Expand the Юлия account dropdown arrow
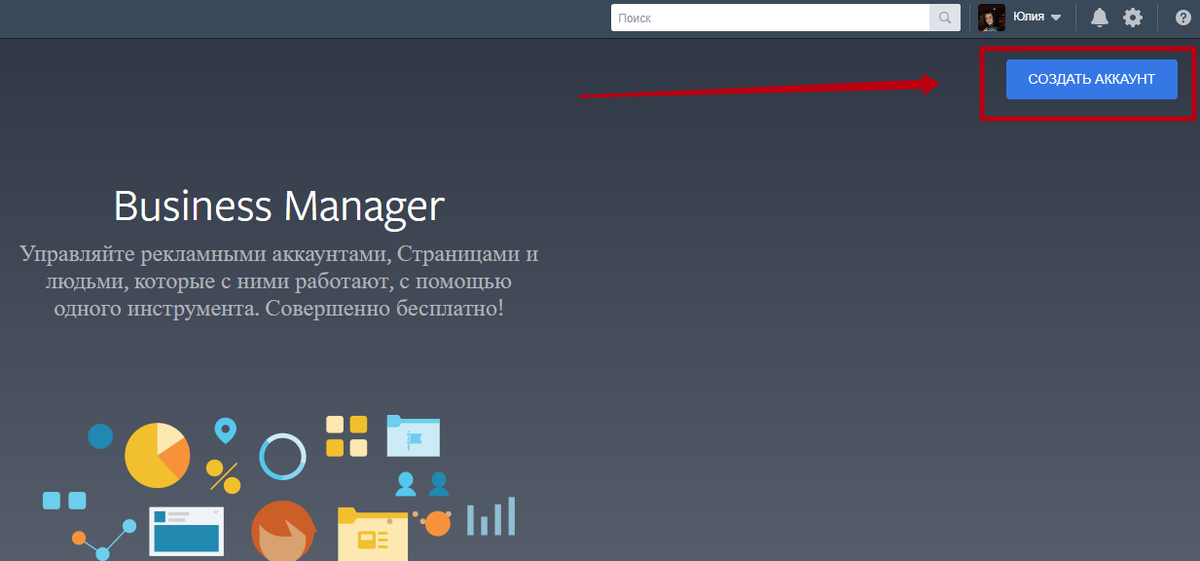 [x=1056, y=18]
